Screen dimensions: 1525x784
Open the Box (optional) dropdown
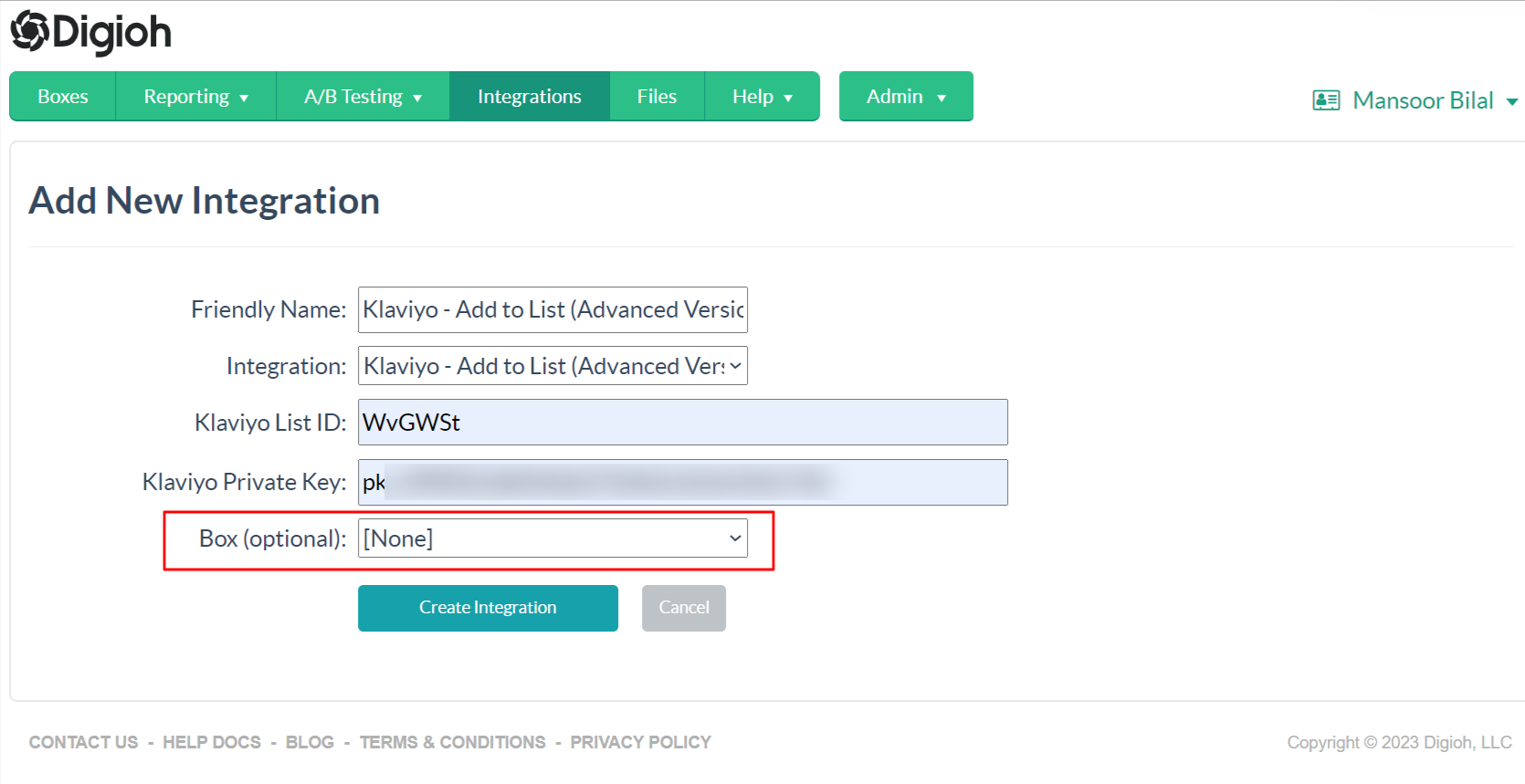pyautogui.click(x=552, y=538)
